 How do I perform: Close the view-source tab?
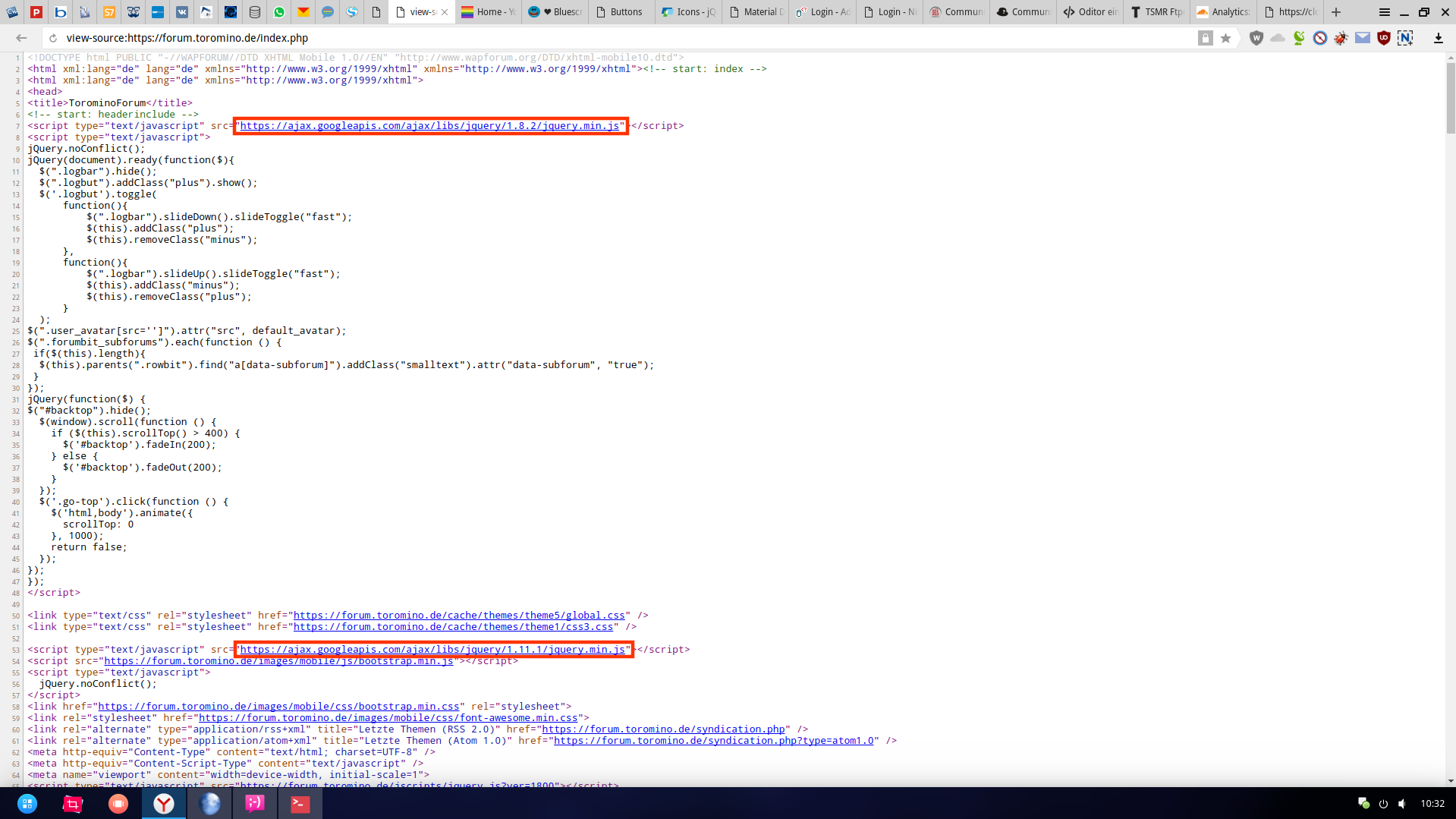[445, 12]
